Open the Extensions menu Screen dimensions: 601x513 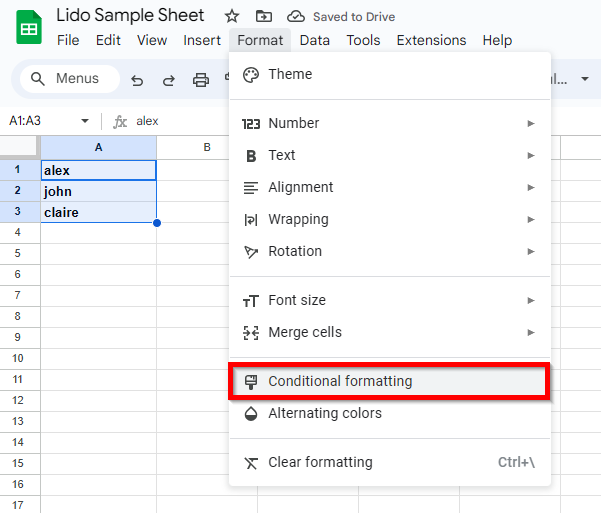[x=431, y=40]
